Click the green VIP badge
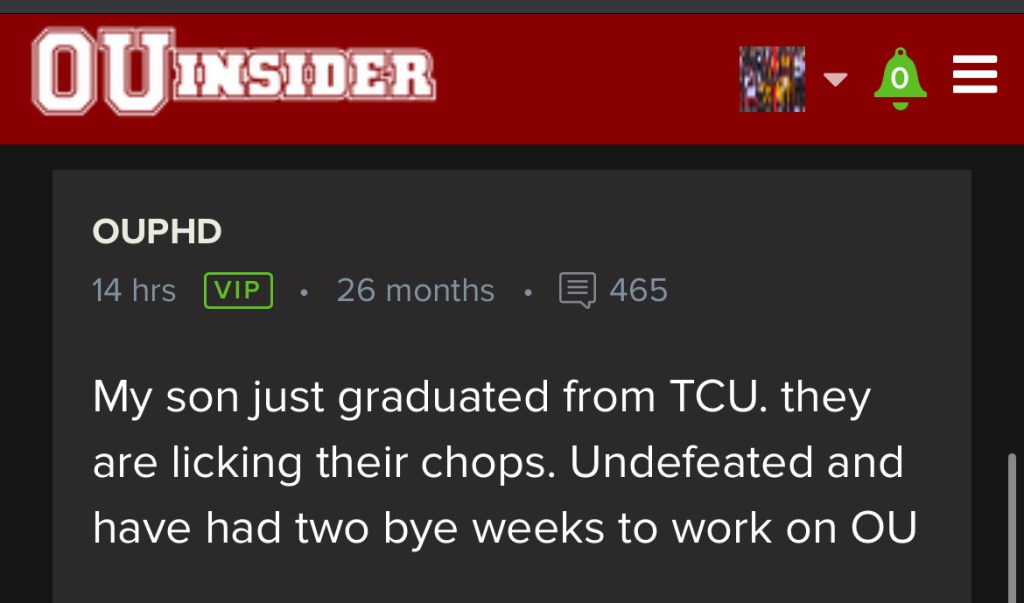The image size is (1024, 603). [x=238, y=290]
